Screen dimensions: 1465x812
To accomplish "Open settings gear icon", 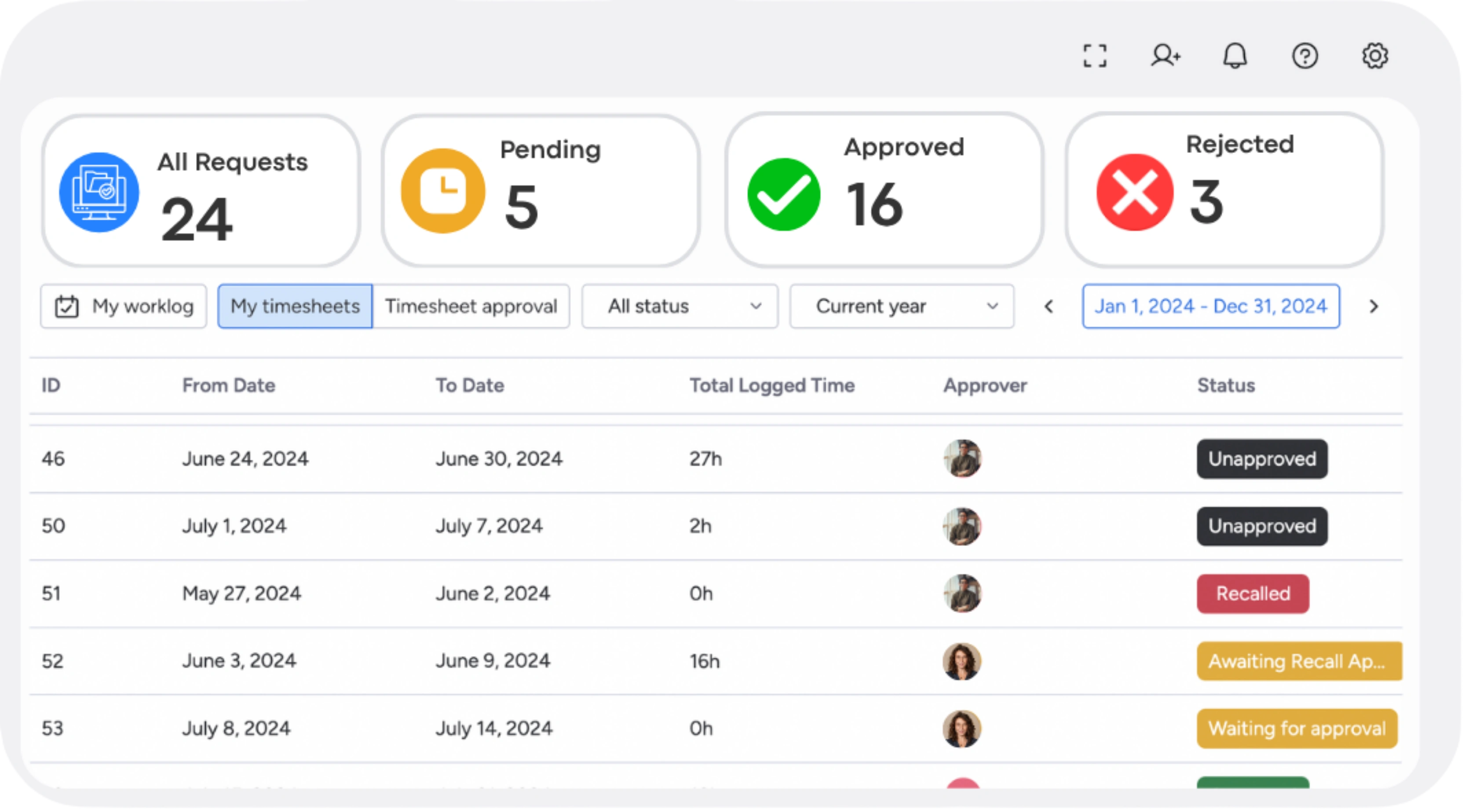I will 1375,56.
